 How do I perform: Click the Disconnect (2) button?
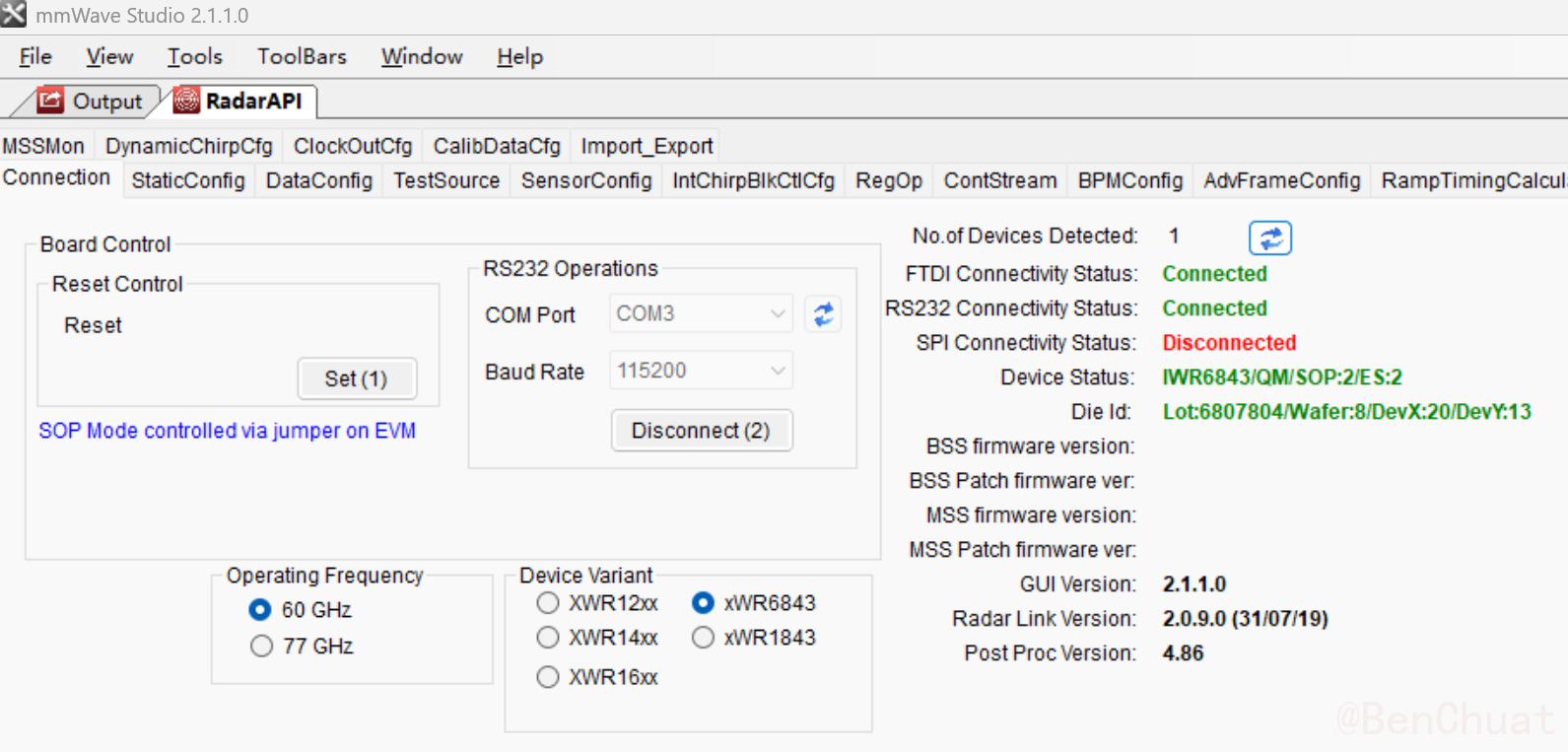click(x=701, y=431)
